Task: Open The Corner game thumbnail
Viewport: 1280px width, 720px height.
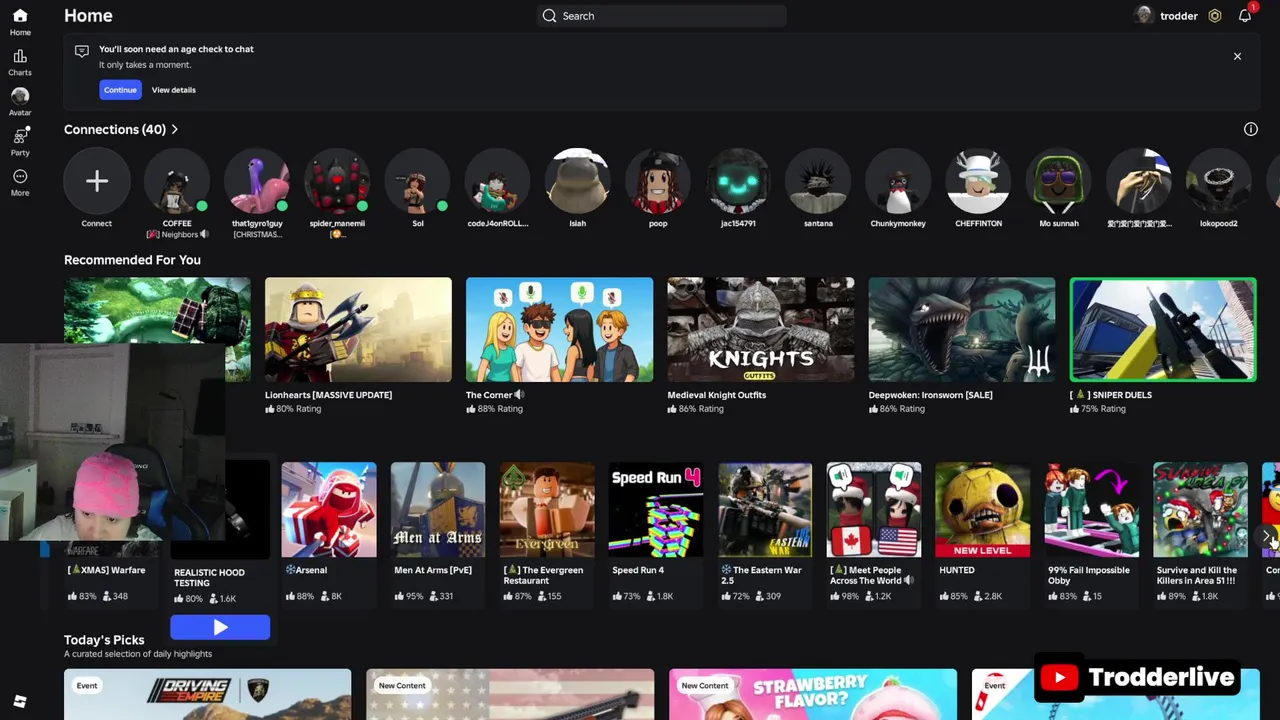Action: pyautogui.click(x=559, y=330)
